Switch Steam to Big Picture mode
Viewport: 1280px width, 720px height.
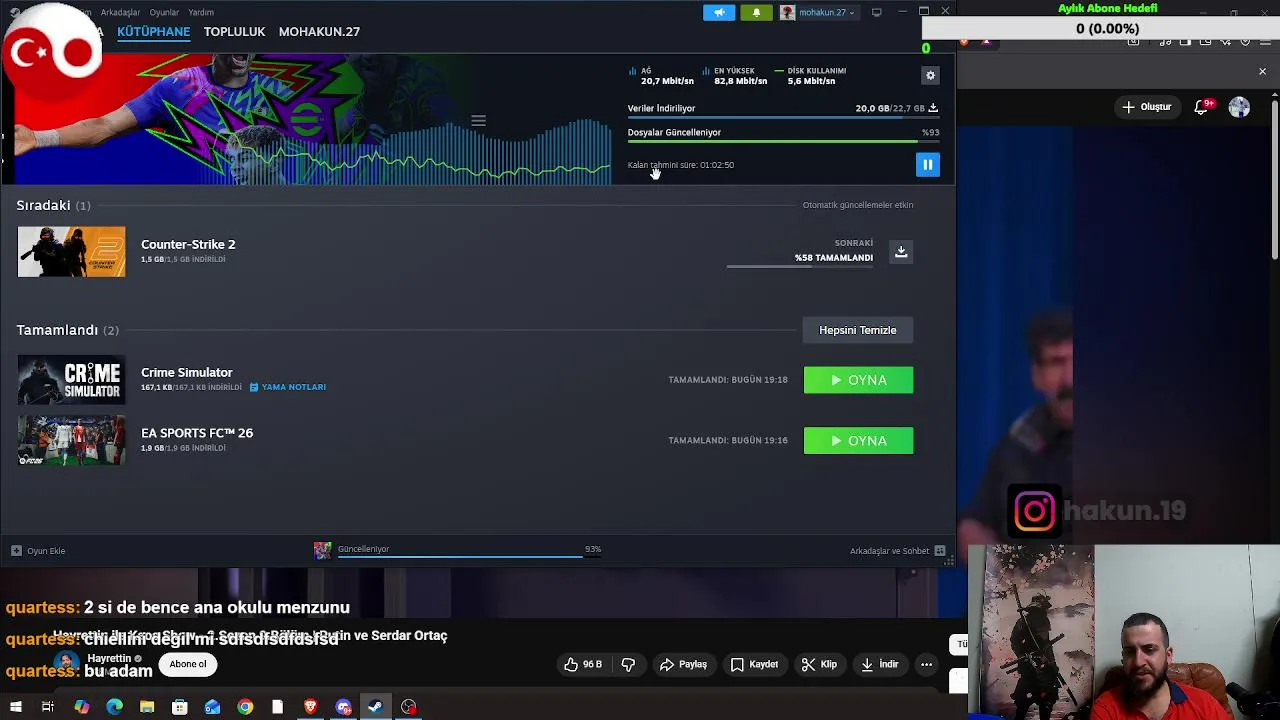point(877,12)
